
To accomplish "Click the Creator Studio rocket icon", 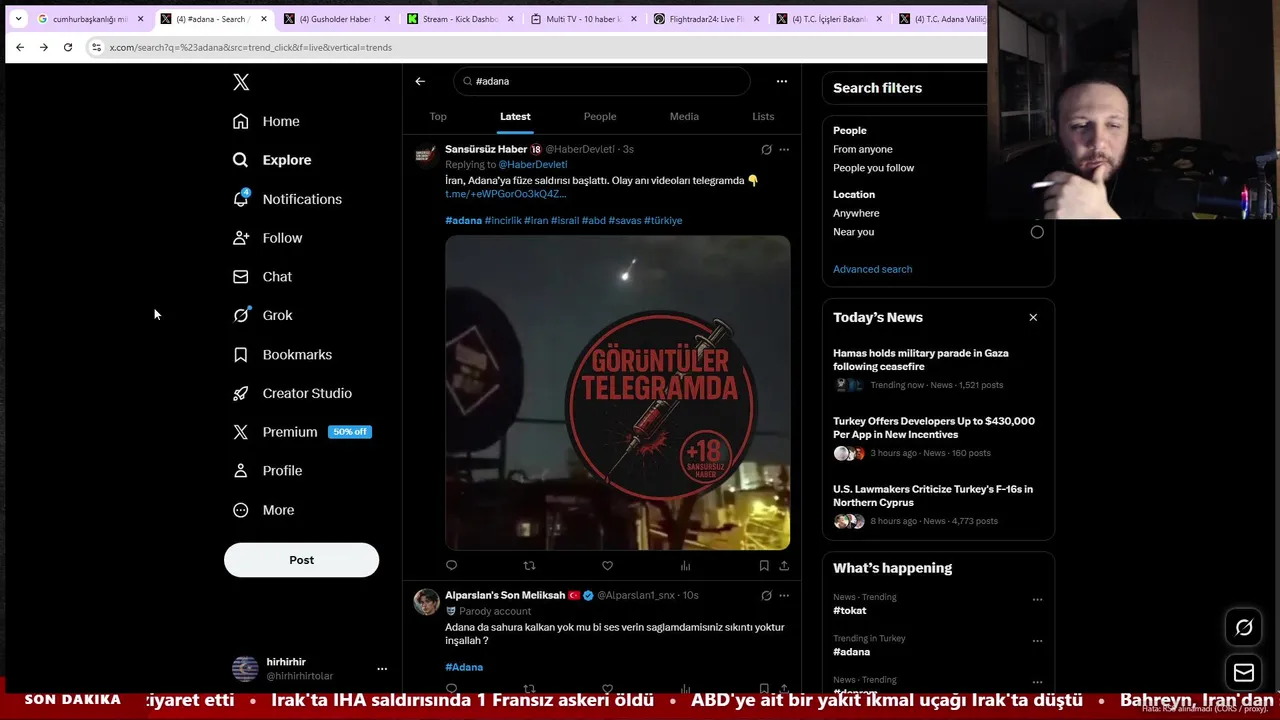I will [x=240, y=393].
